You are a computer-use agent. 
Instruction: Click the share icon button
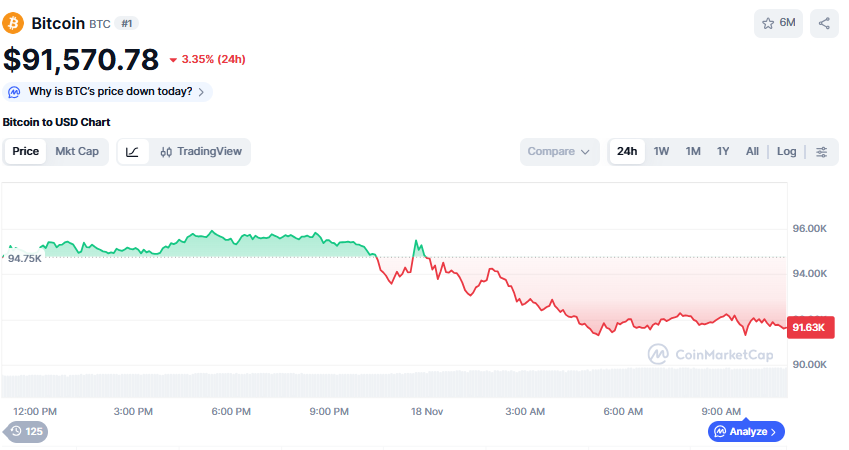click(824, 23)
